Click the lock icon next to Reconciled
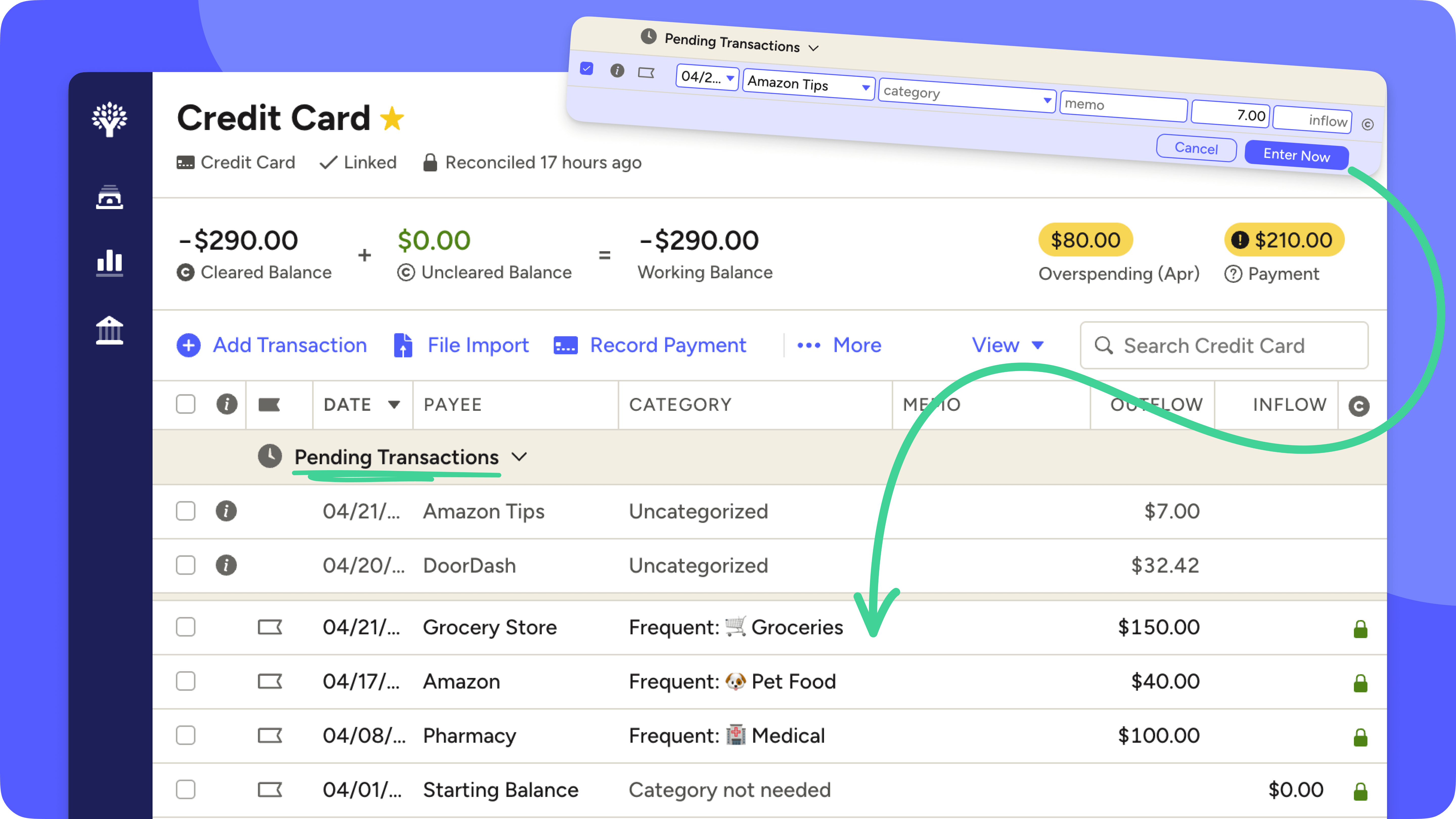The height and width of the screenshot is (819, 1456). point(430,163)
